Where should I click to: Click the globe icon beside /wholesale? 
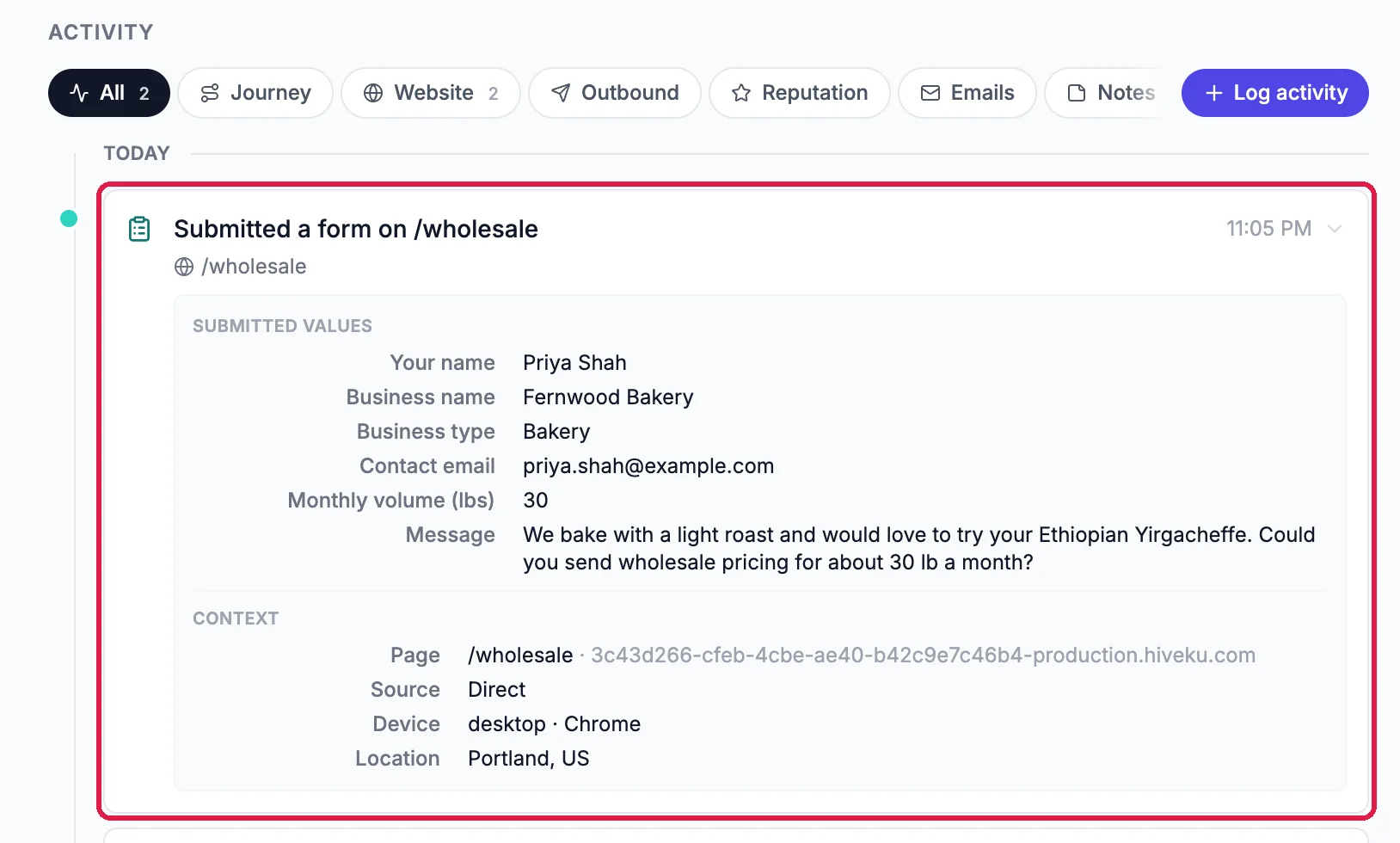(184, 267)
